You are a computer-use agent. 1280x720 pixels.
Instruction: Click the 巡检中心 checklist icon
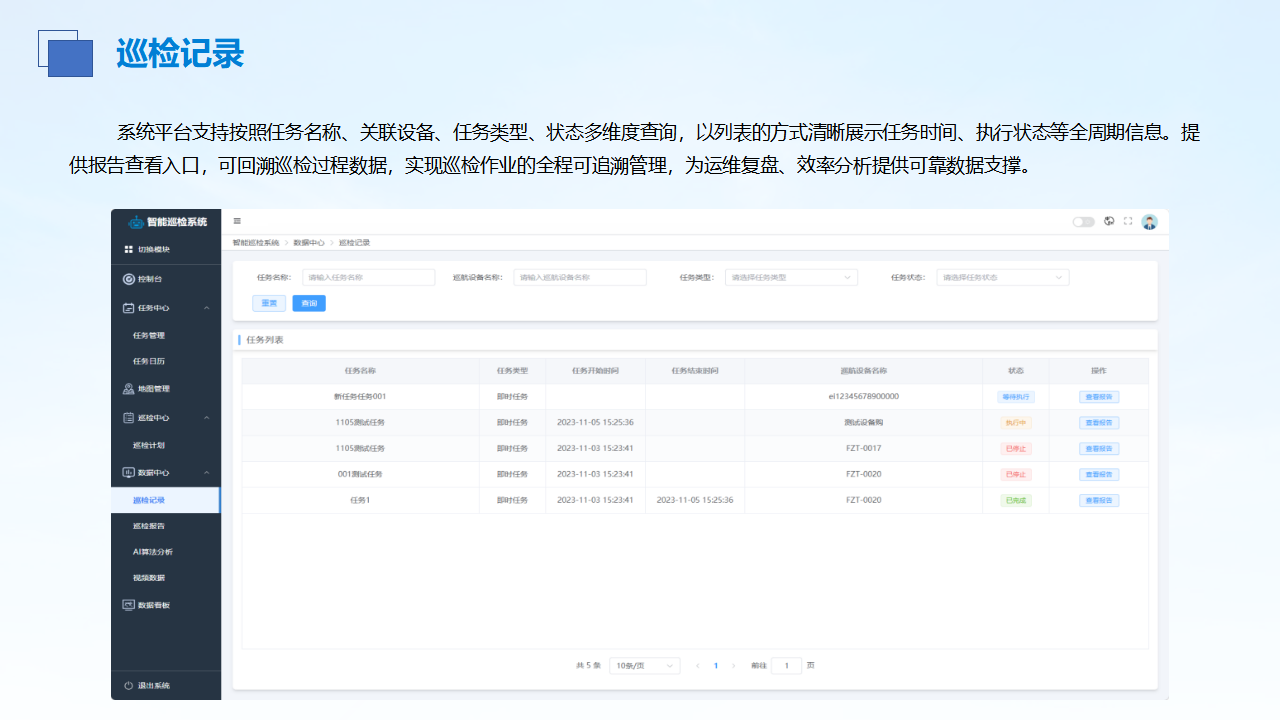pos(128,418)
